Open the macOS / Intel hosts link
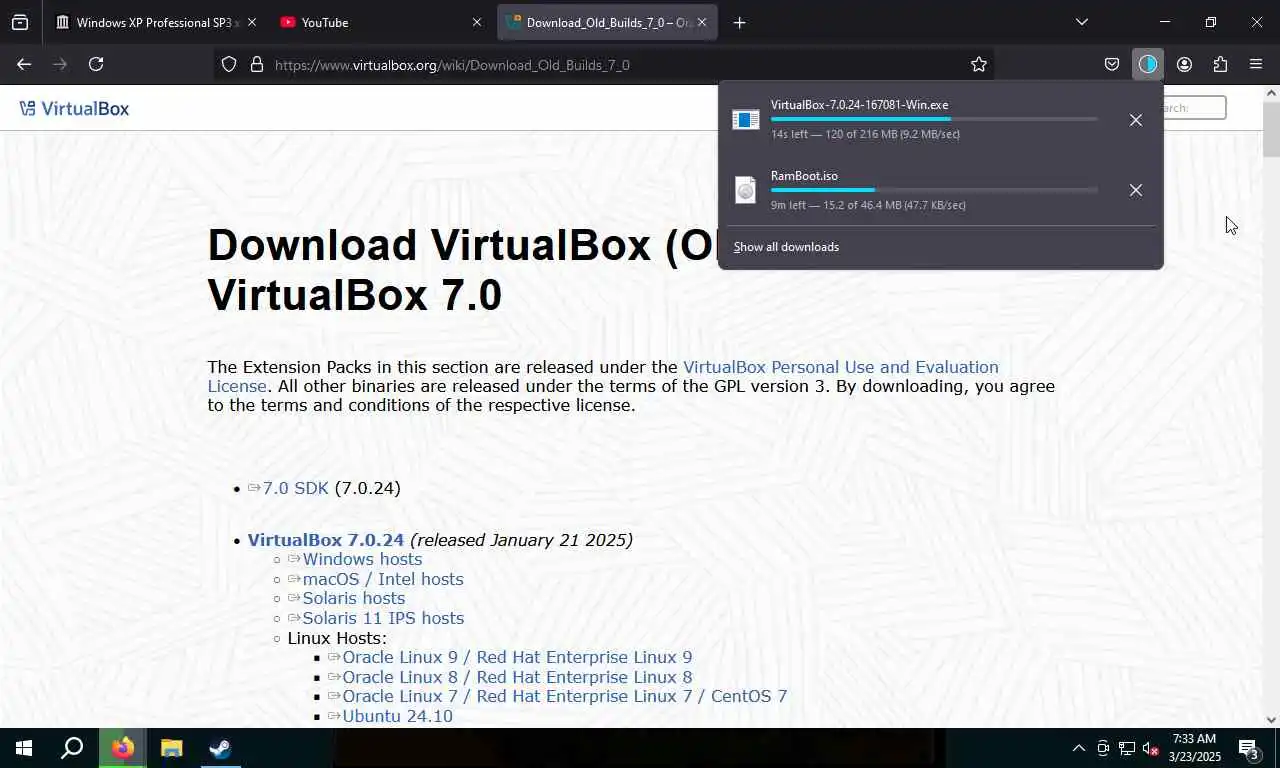This screenshot has width=1280, height=768. coord(383,579)
